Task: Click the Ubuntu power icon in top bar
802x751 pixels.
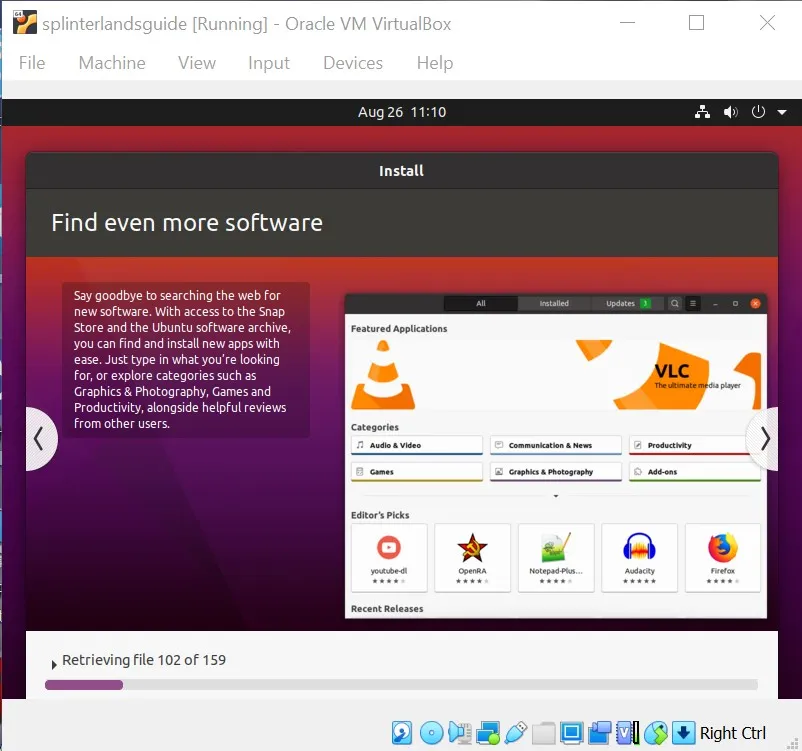Action: [x=758, y=112]
